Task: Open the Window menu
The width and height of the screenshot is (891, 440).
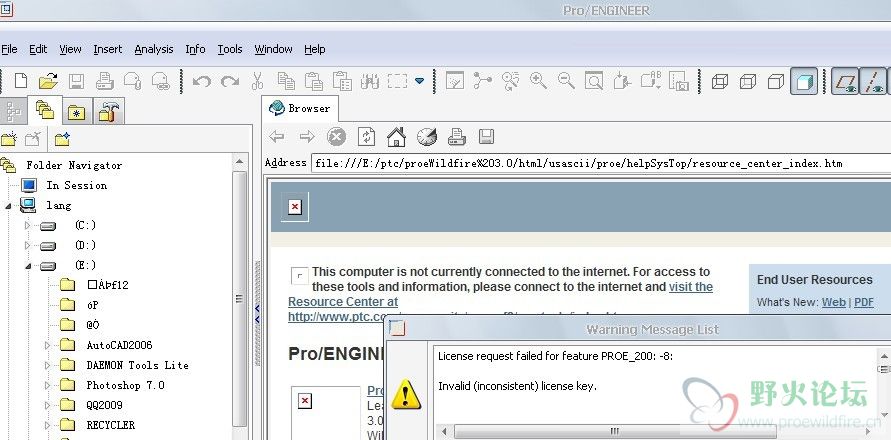Action: 273,49
